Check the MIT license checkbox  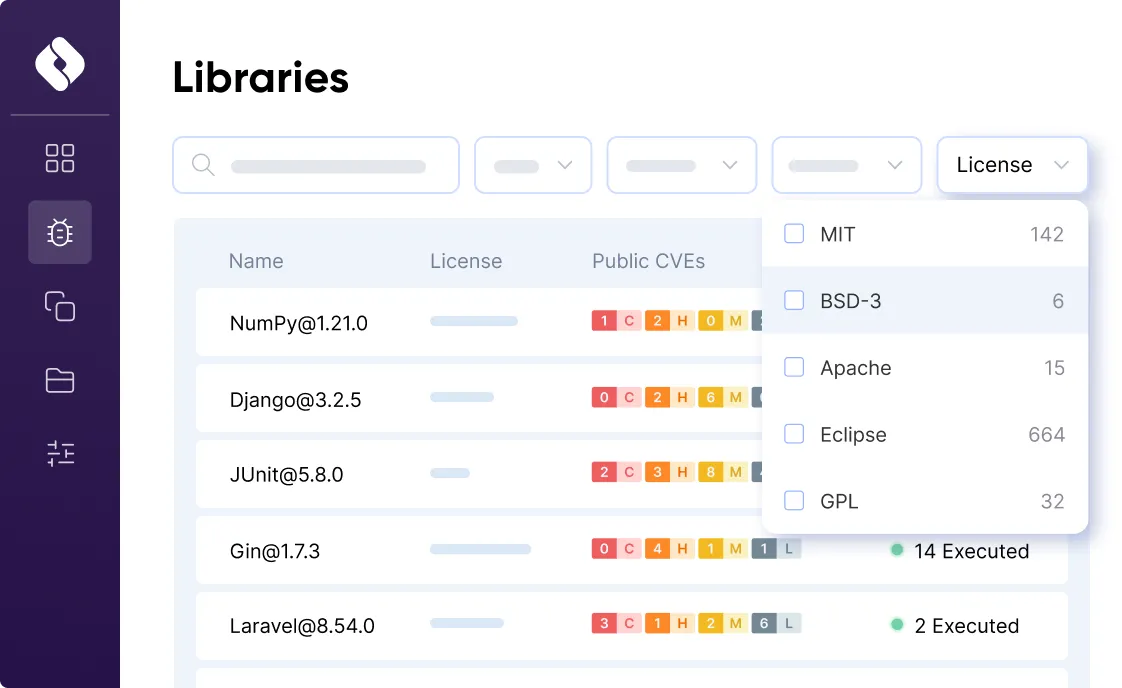click(794, 233)
